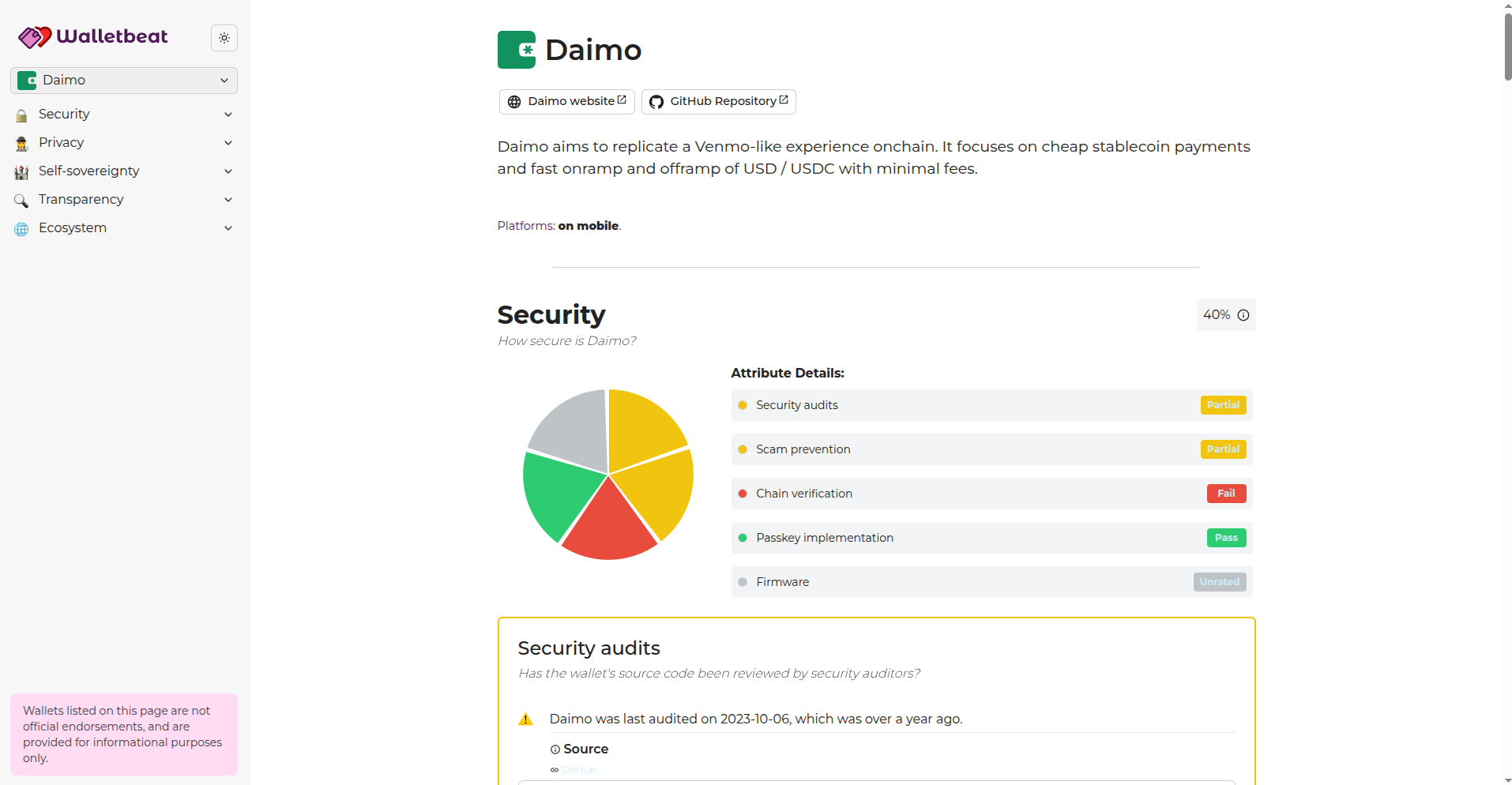Expand the Security section chevron in sidebar
The width and height of the screenshot is (1512, 785).
pyautogui.click(x=228, y=115)
